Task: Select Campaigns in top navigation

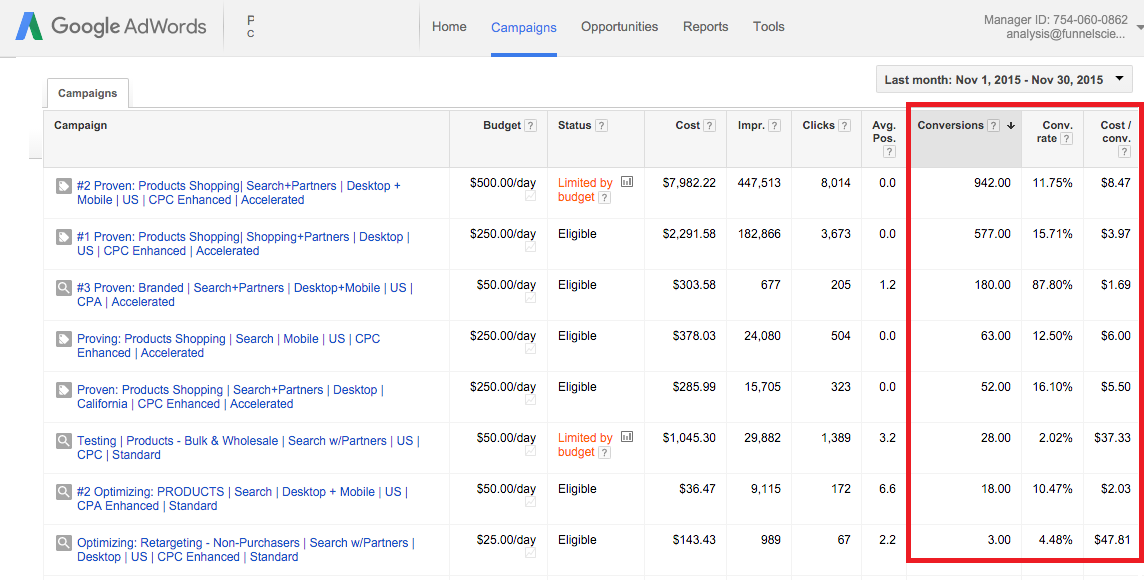Action: [x=524, y=28]
